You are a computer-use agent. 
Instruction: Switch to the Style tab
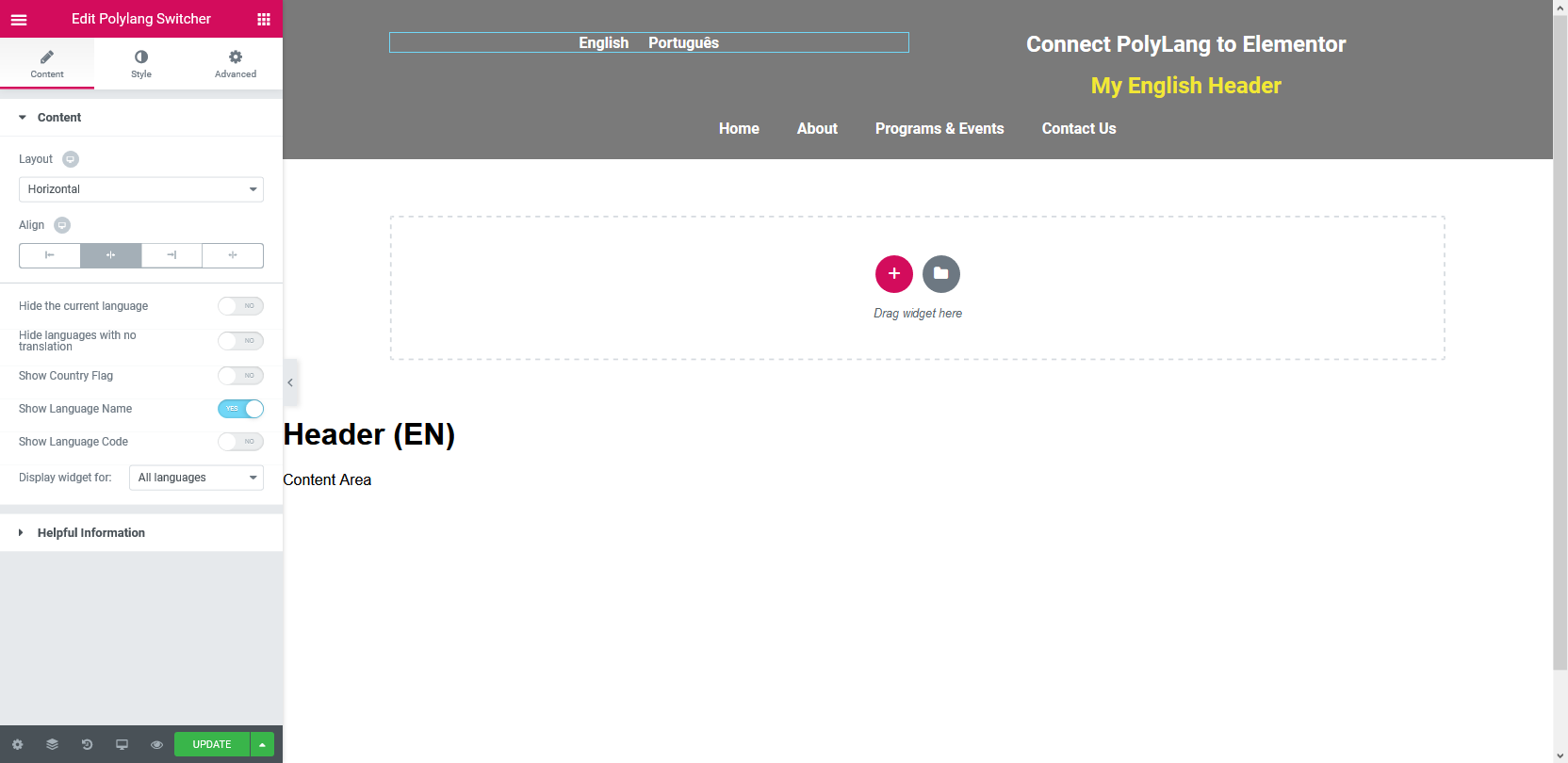click(x=141, y=63)
